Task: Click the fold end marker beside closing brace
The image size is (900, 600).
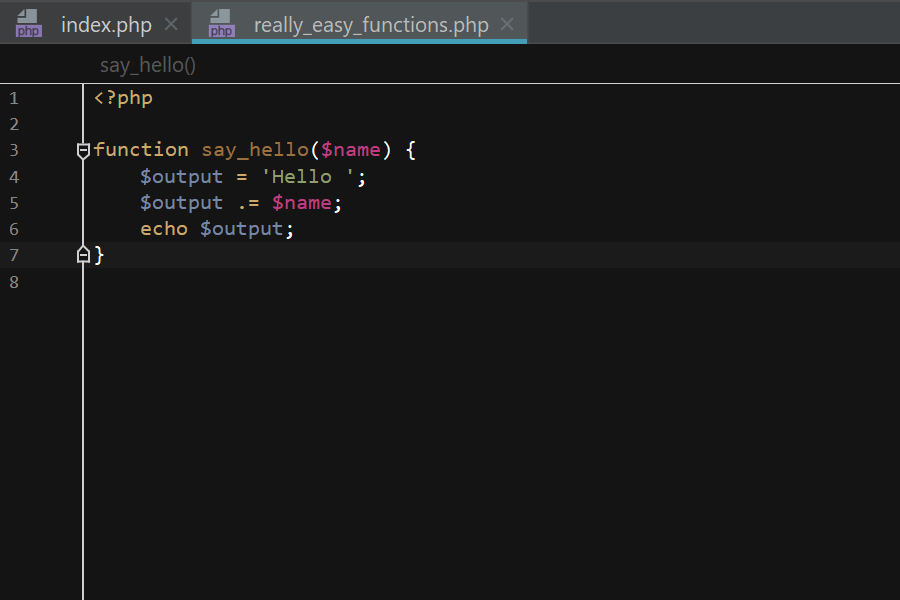Action: pyautogui.click(x=84, y=255)
